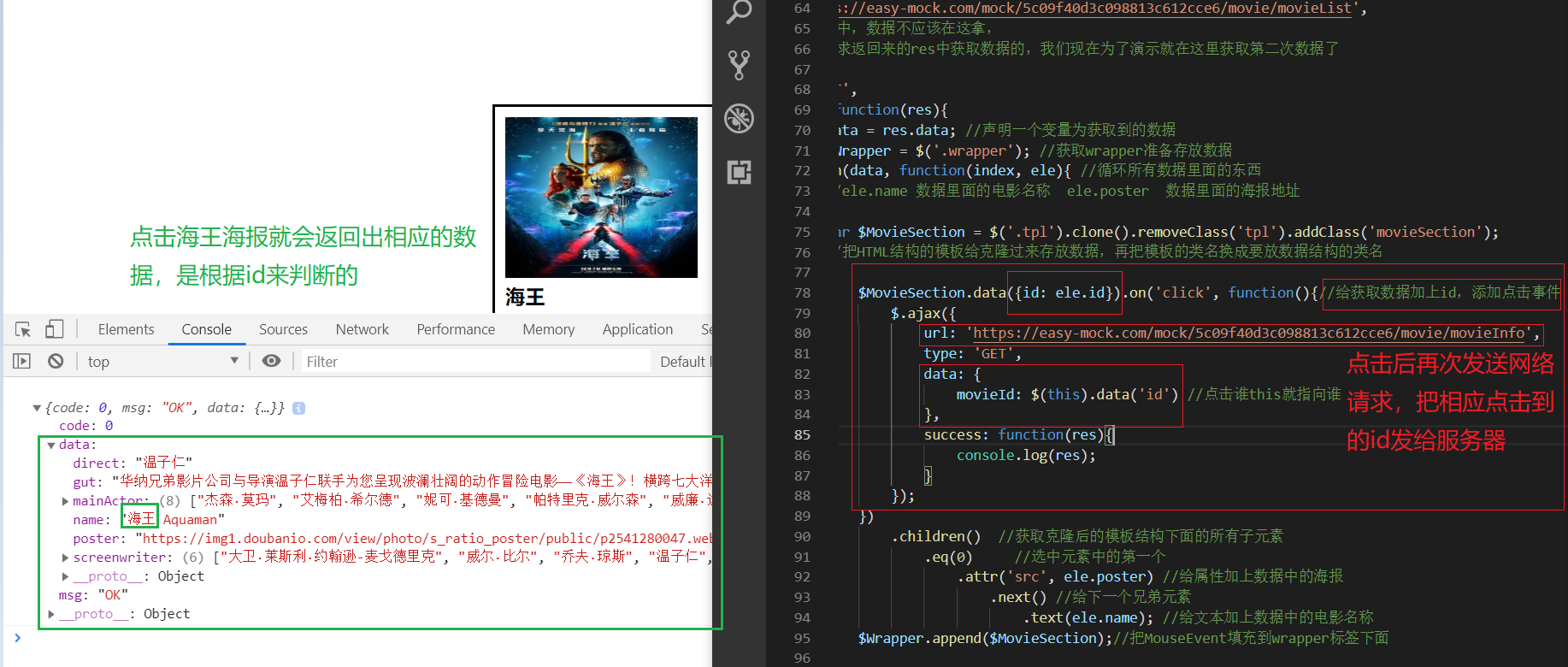This screenshot has width=1568, height=667.
Task: Expand the __proto__ under data
Action: 66,576
